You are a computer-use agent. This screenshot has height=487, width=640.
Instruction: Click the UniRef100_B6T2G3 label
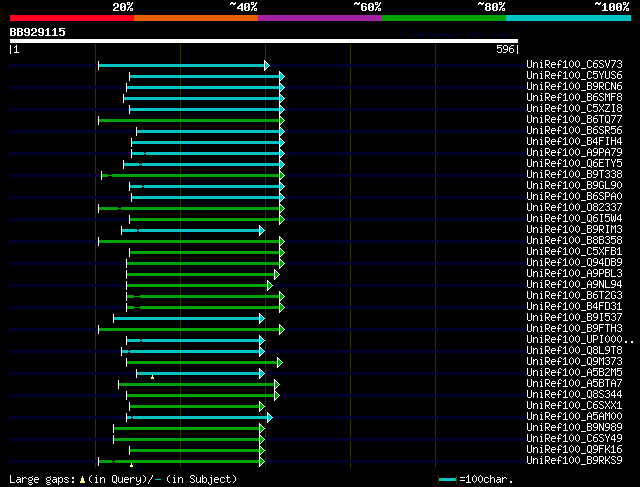click(574, 296)
